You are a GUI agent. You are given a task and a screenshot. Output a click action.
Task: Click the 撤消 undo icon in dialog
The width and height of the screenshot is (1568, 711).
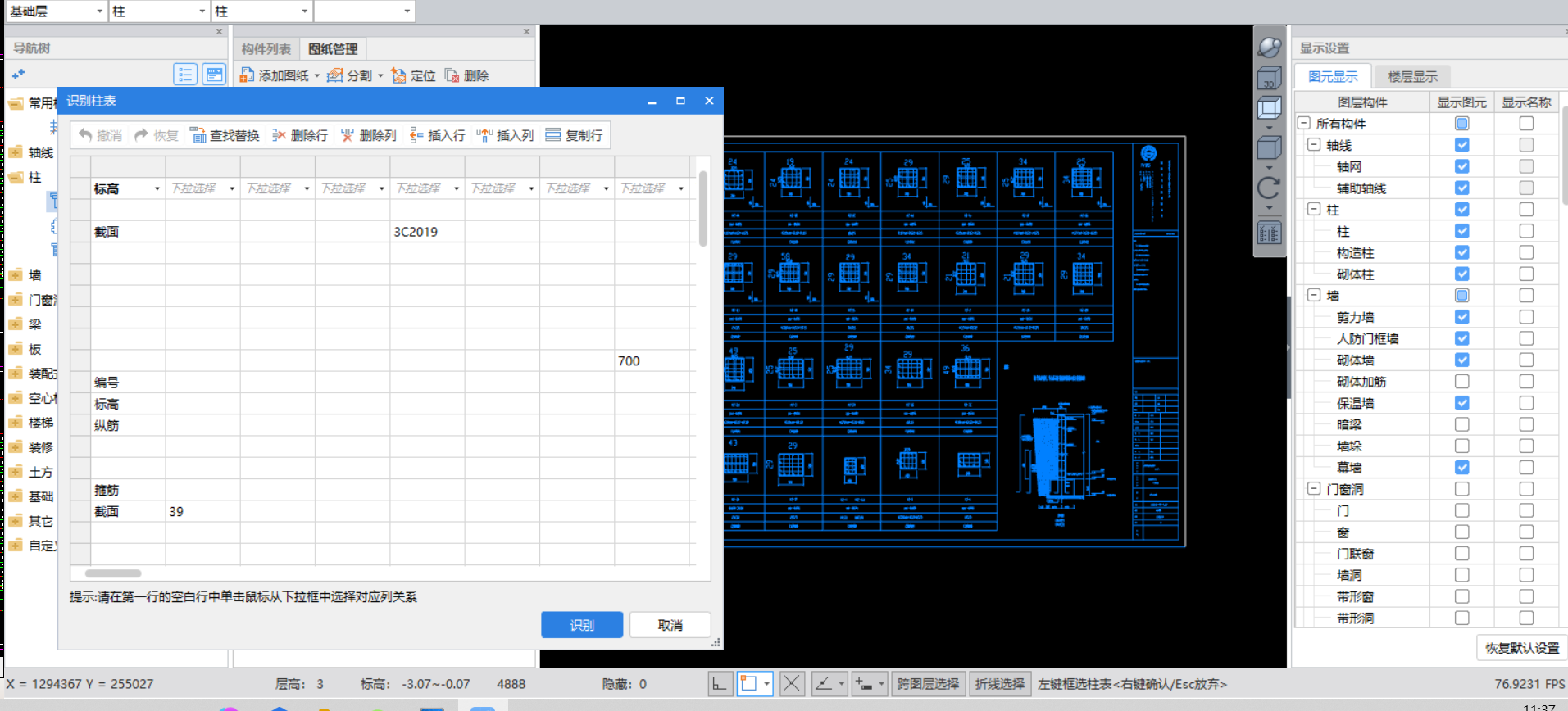(86, 135)
